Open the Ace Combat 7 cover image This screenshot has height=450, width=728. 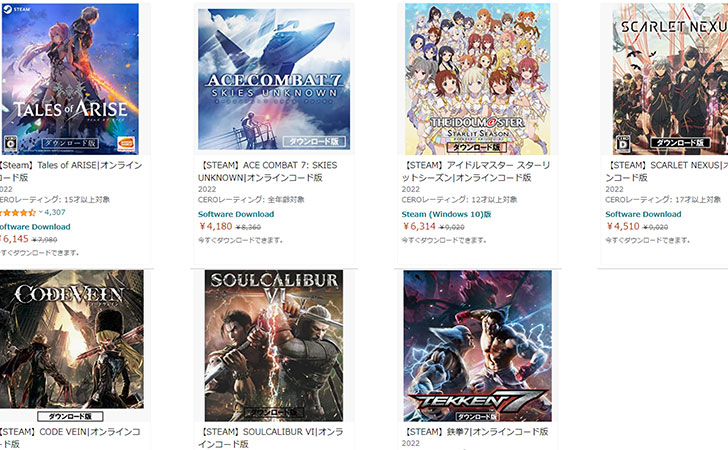coord(274,79)
